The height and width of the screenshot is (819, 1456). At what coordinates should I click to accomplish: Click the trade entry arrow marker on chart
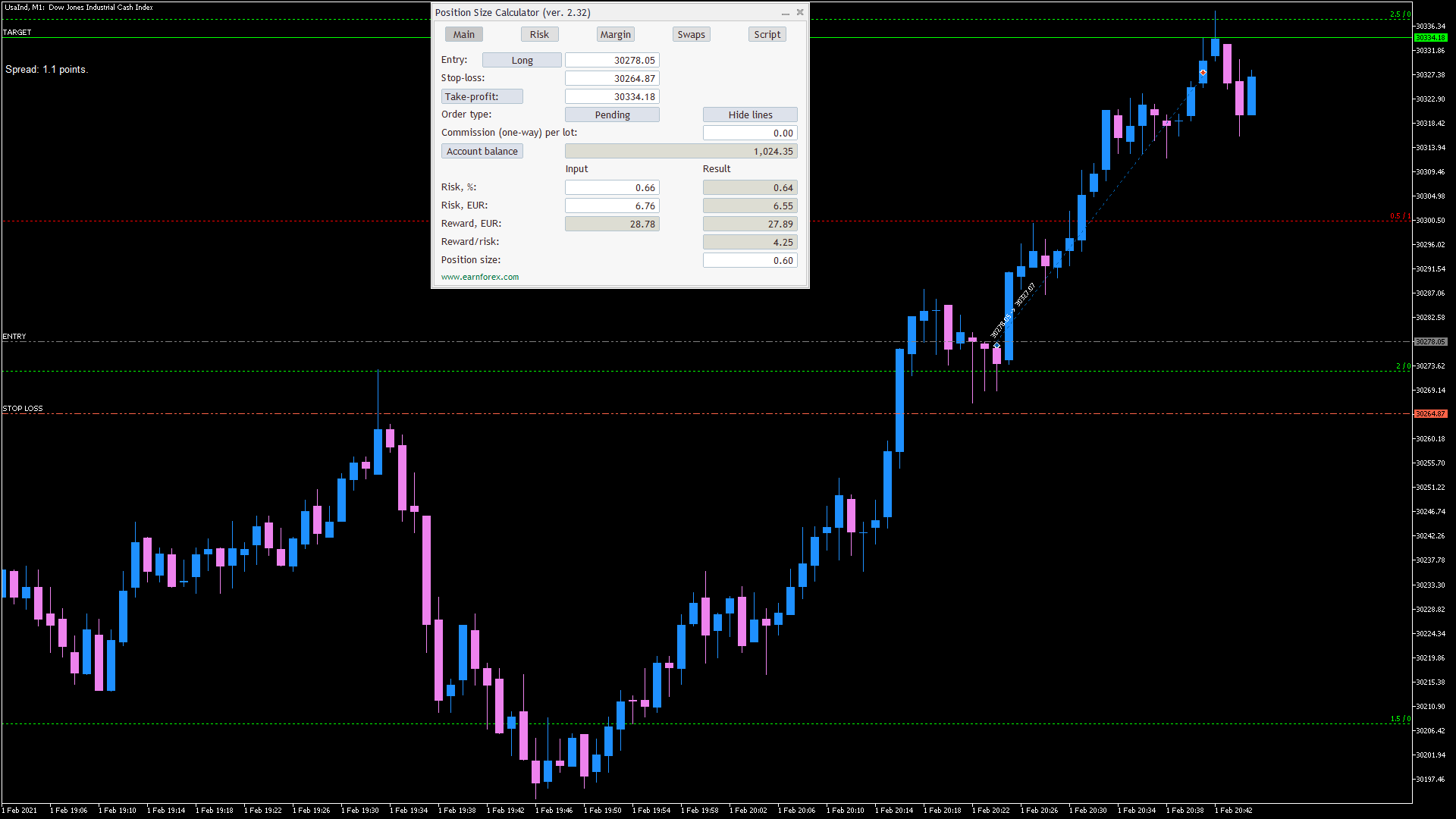[996, 346]
